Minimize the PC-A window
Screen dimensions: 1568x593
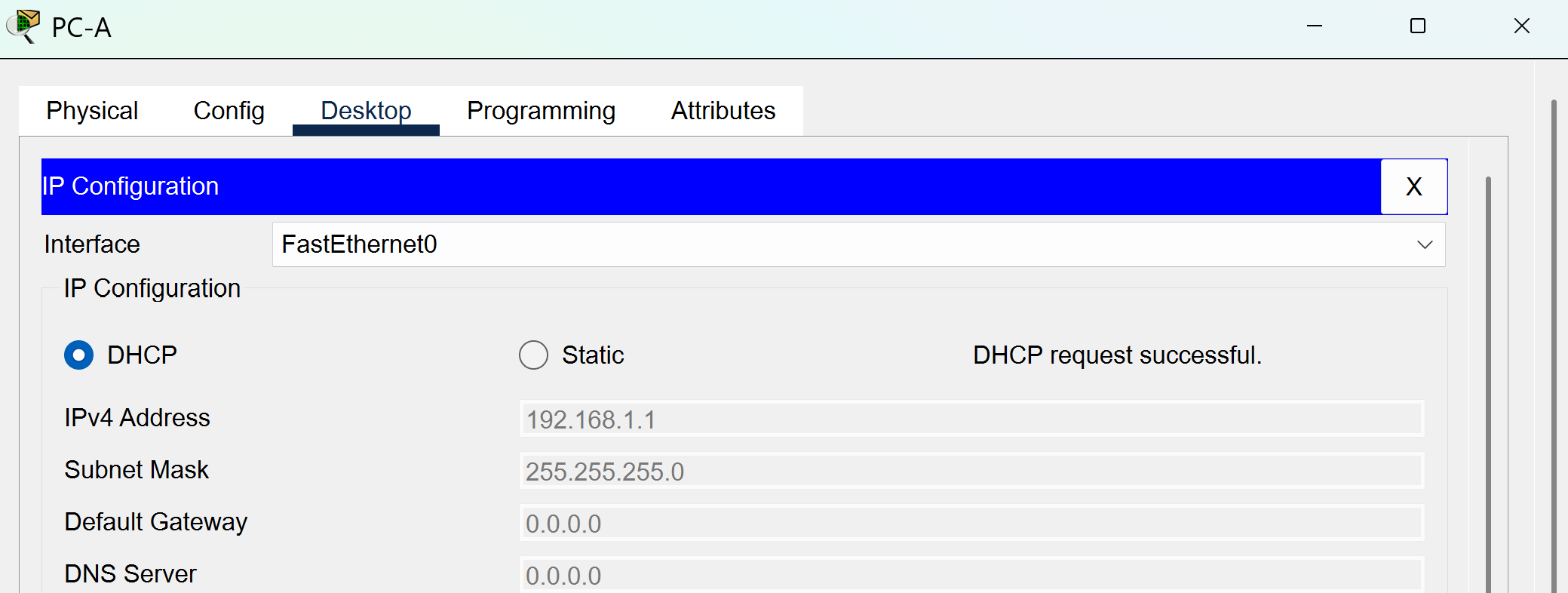(x=1315, y=26)
